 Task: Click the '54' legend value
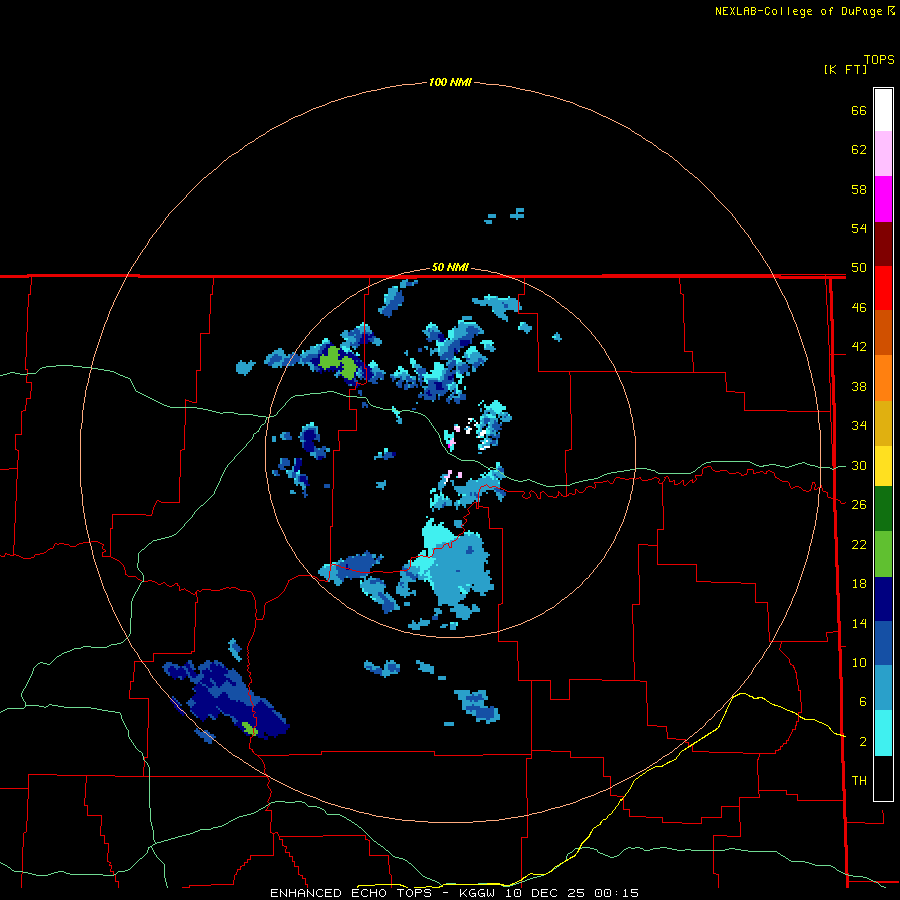point(859,228)
